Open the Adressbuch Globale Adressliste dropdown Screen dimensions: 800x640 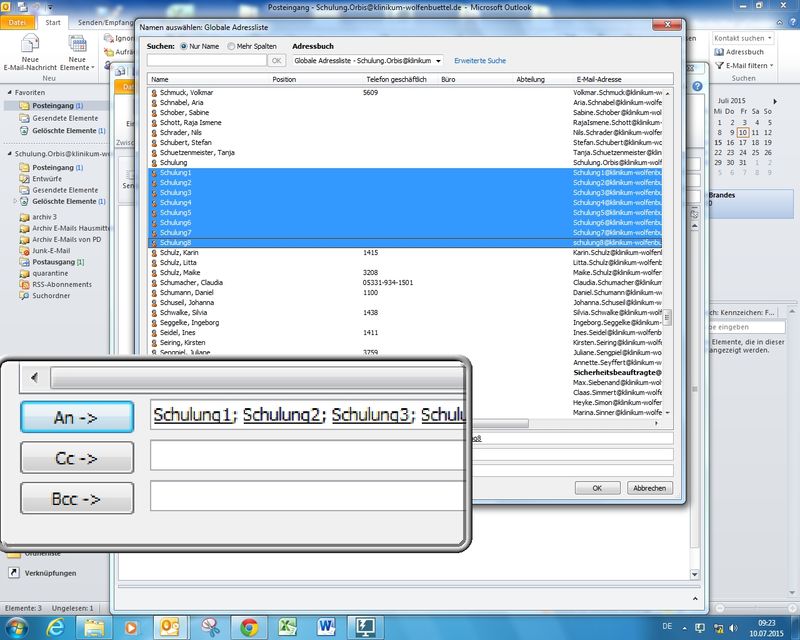[367, 61]
